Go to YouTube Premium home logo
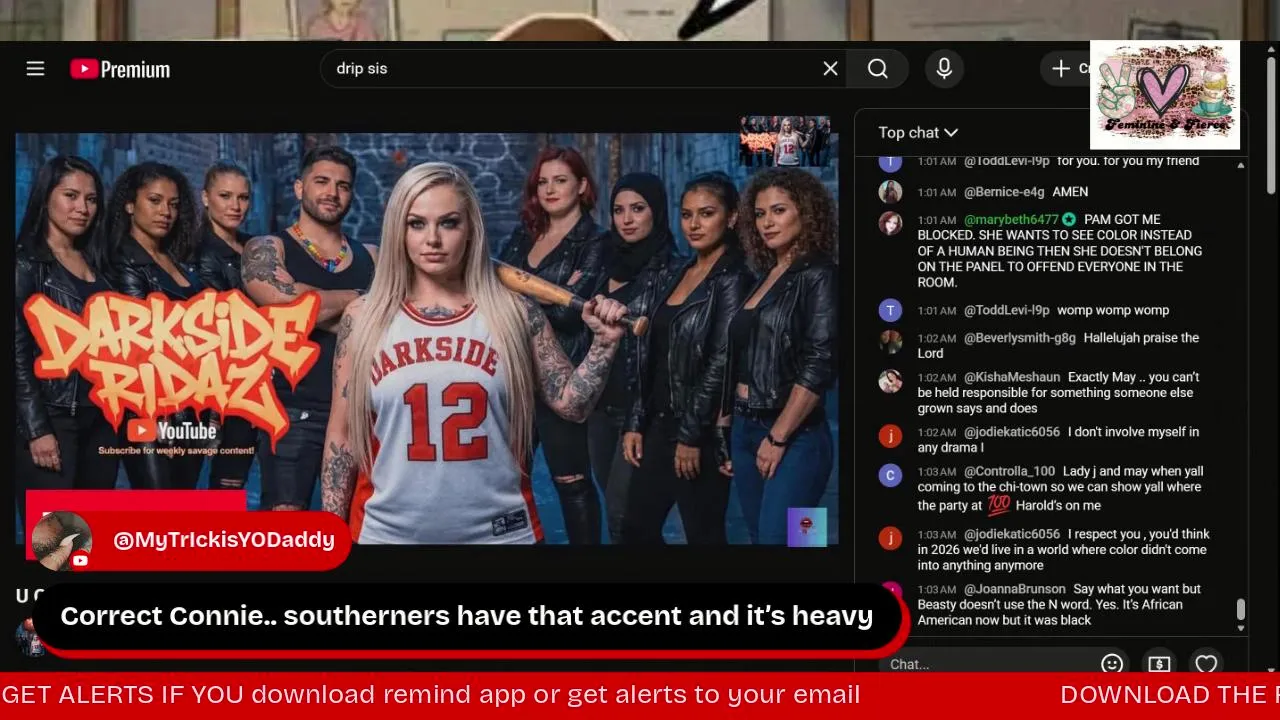Viewport: 1280px width, 720px height. coord(120,69)
